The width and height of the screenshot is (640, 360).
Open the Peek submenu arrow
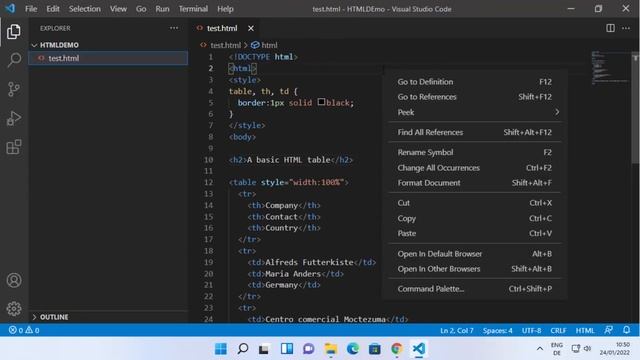click(x=557, y=112)
